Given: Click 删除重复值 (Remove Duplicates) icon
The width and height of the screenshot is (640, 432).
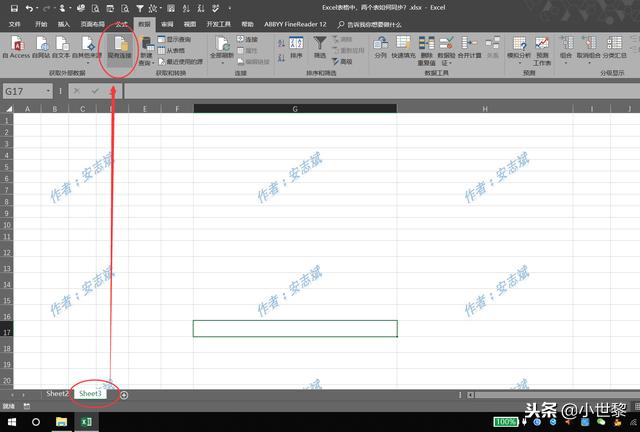Looking at the screenshot, I should point(427,51).
